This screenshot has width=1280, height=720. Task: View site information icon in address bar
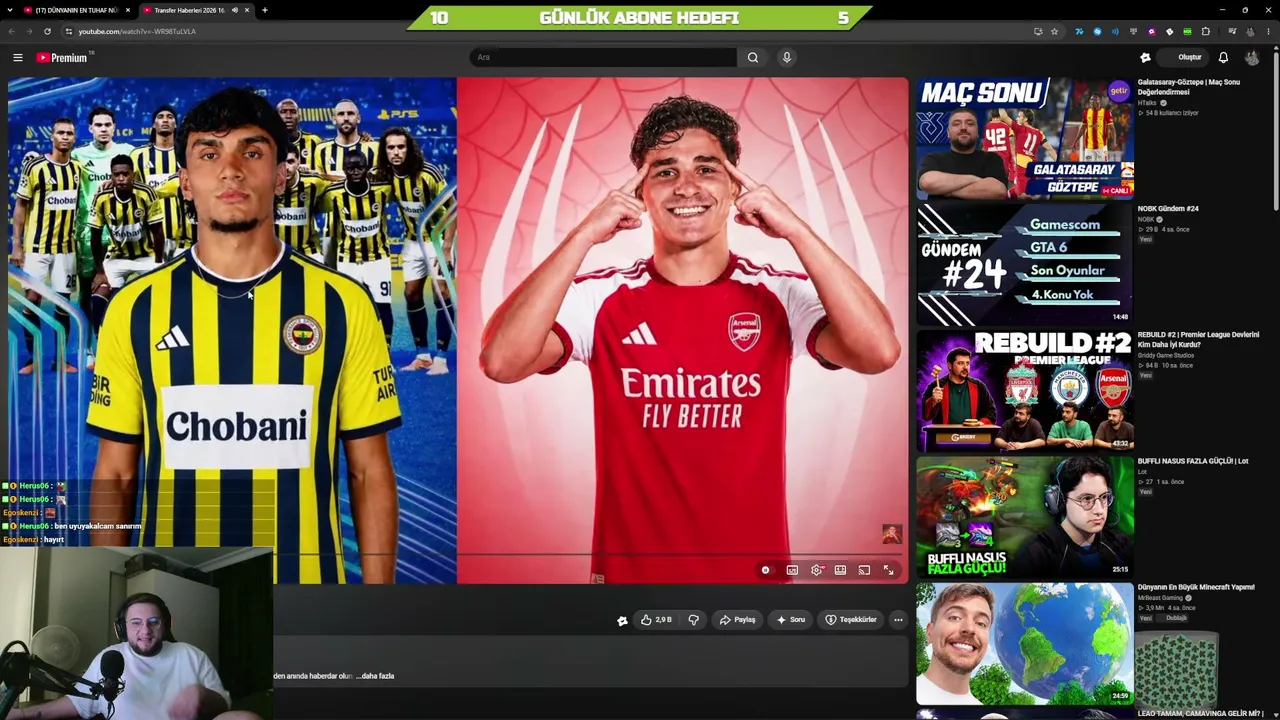[69, 31]
